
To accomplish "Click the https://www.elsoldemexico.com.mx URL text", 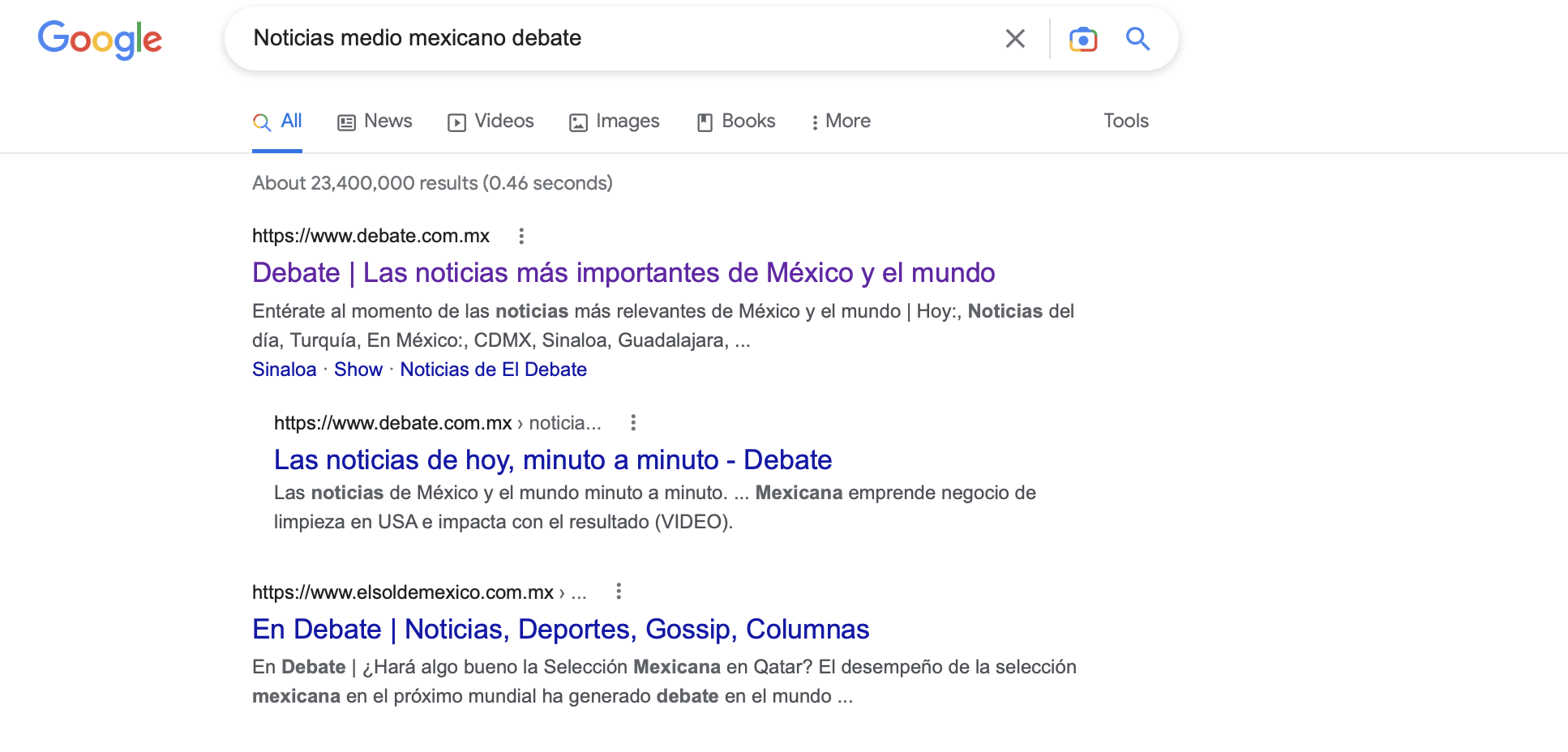I will [403, 592].
